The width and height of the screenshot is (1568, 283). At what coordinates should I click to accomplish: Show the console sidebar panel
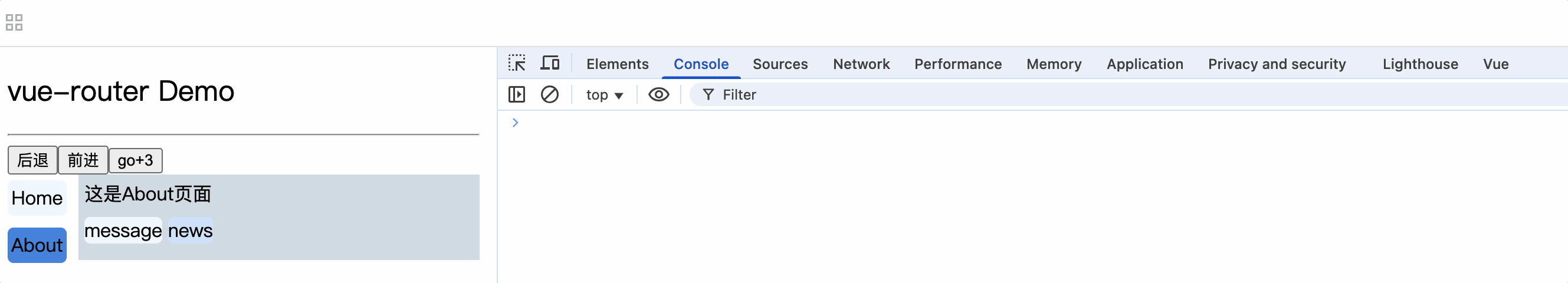click(x=516, y=95)
